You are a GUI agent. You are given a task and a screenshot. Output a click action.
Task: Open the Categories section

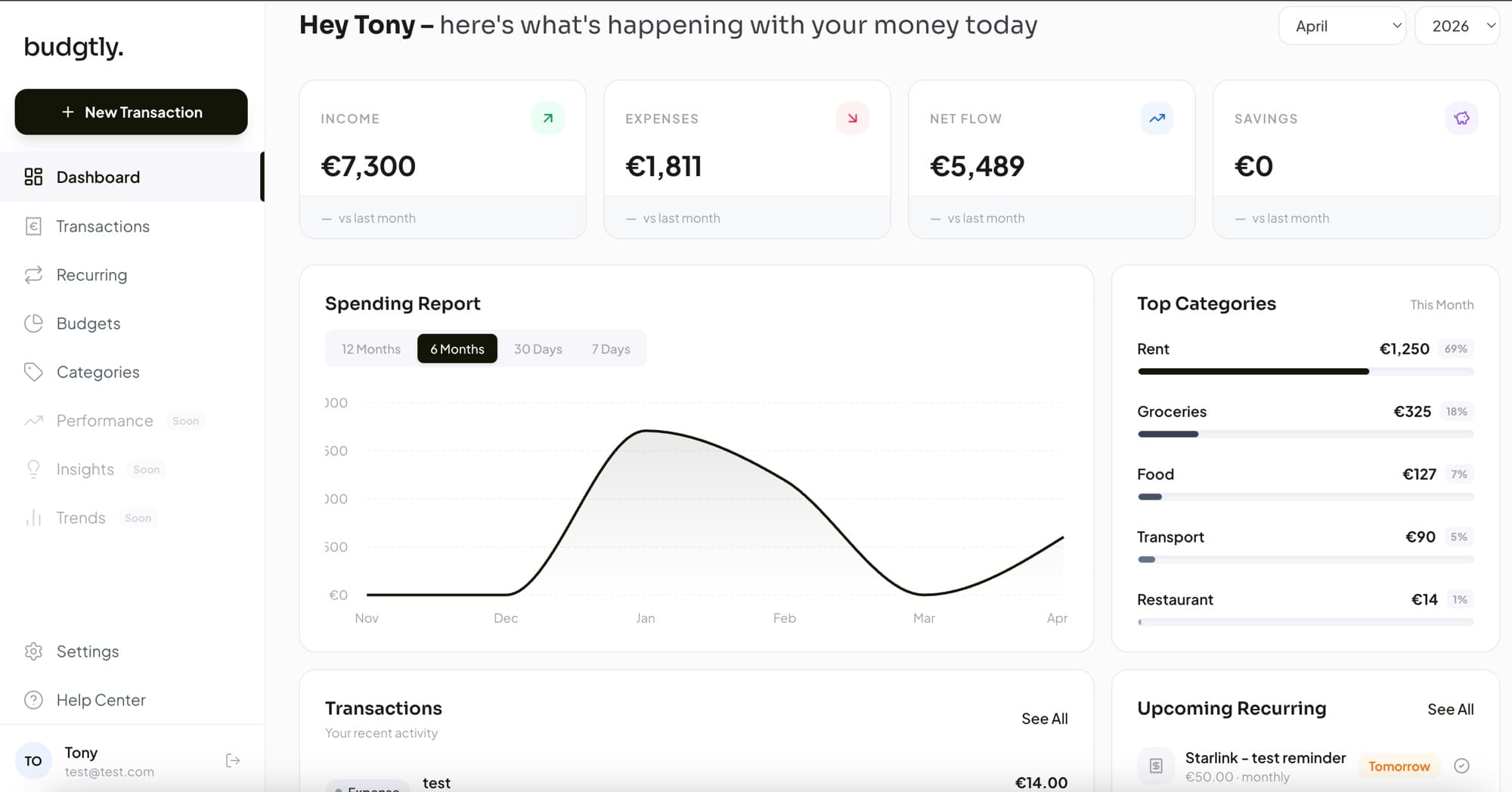click(x=98, y=372)
